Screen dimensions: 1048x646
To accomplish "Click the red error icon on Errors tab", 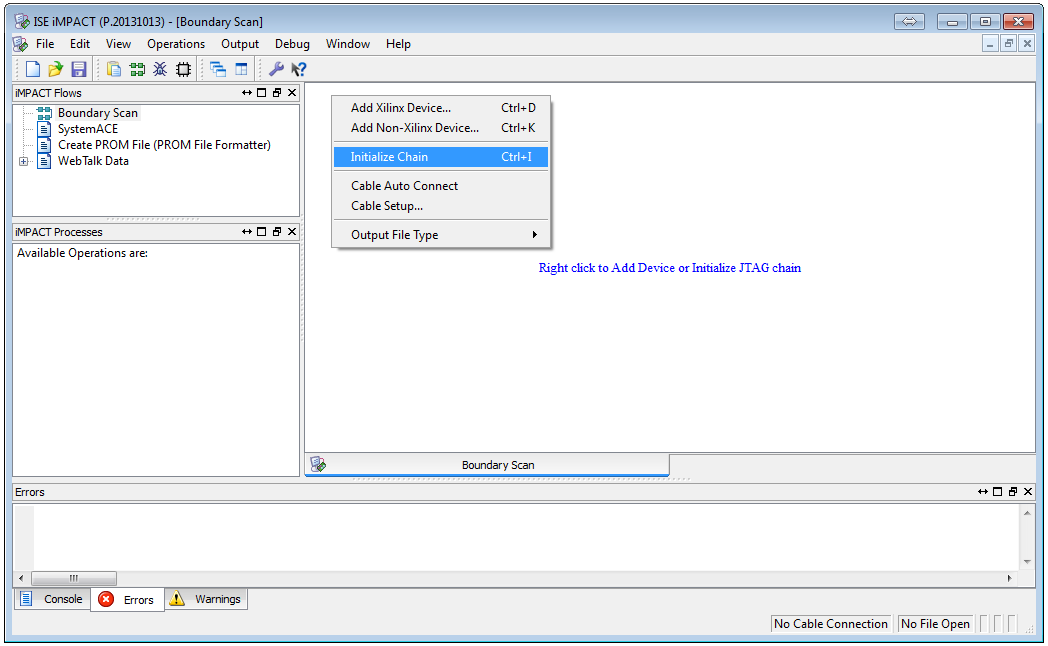I will (106, 599).
